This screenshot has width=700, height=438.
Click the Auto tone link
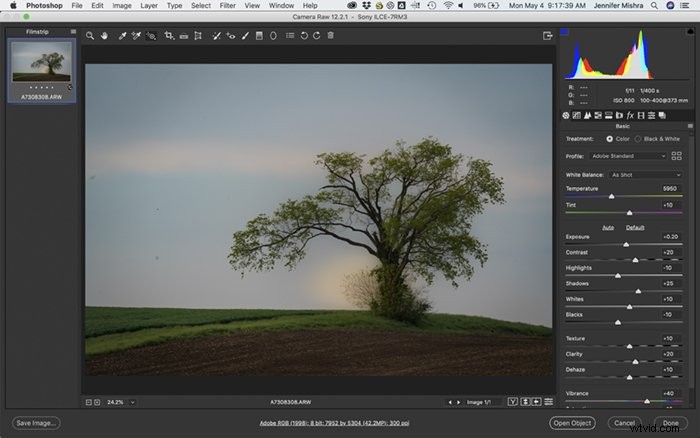(x=608, y=228)
